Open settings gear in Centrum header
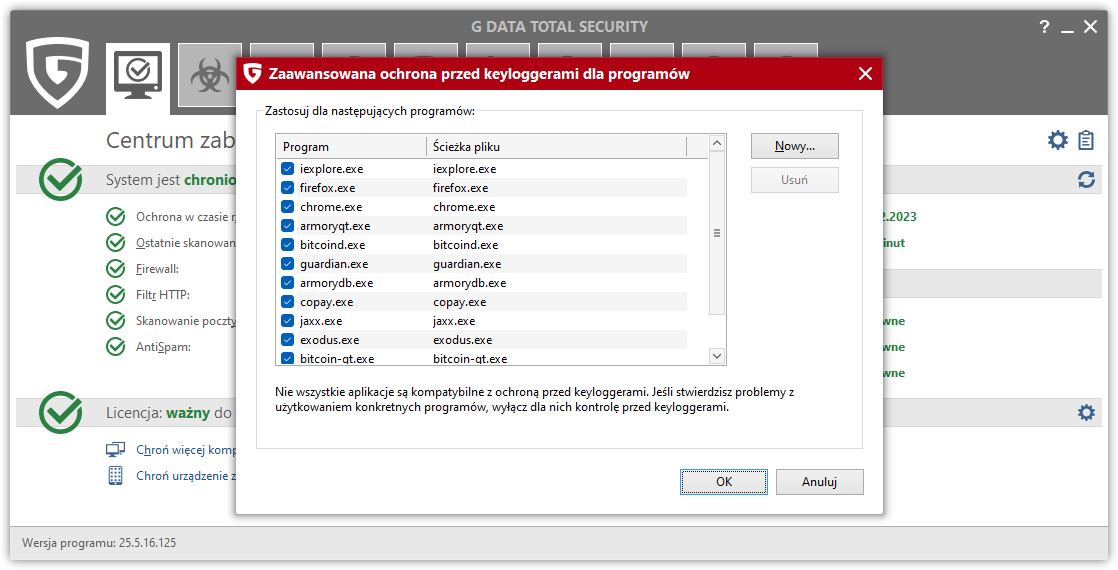1118x570 pixels. 1057,140
